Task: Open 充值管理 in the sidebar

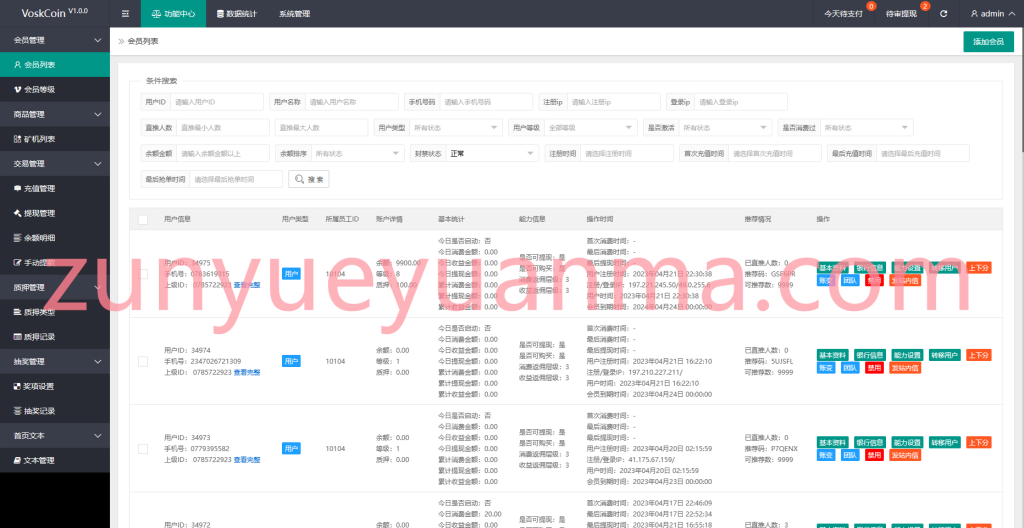Action: [55, 188]
